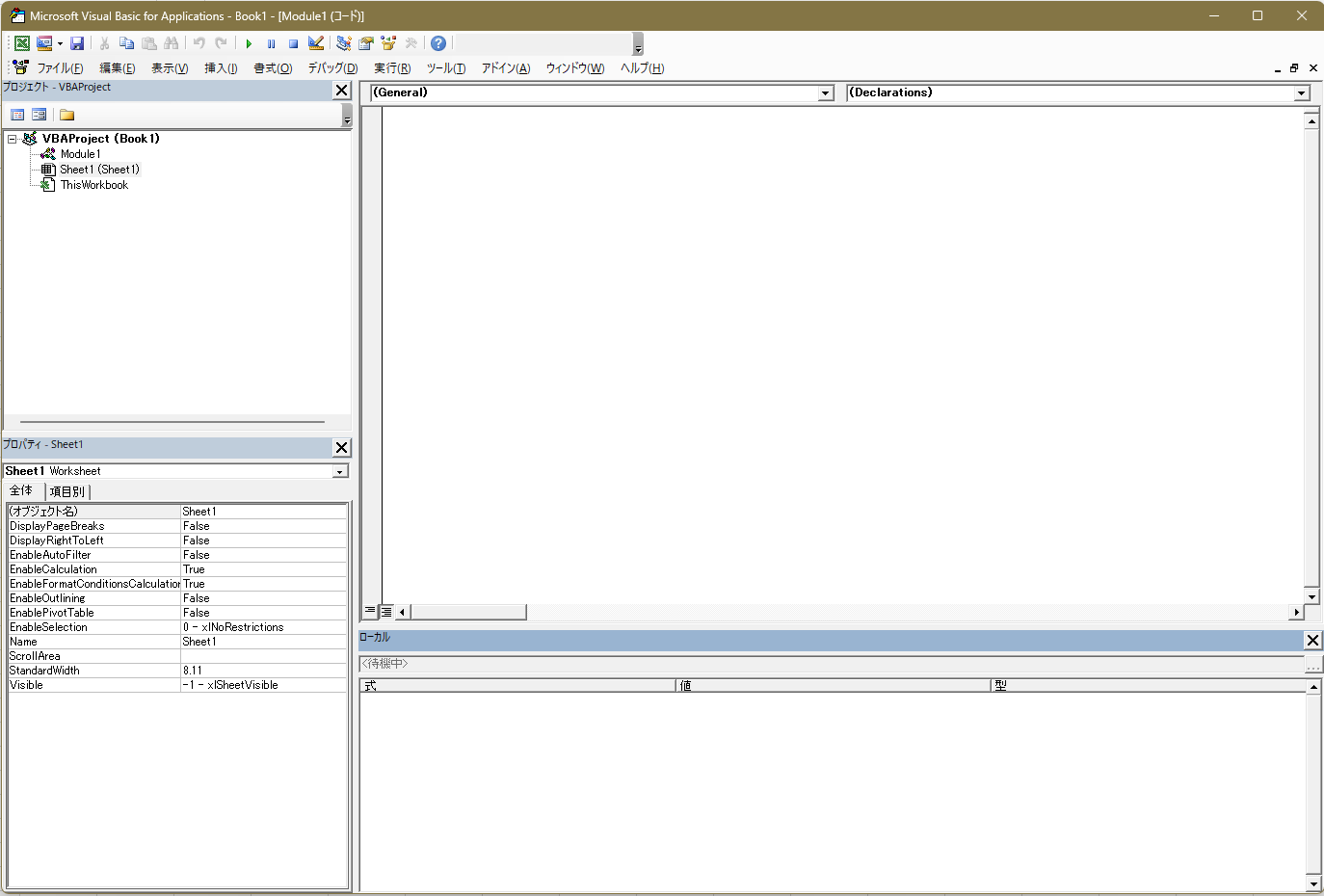Save the workbook with the floppy disk icon
This screenshot has height=896, width=1324.
coord(77,43)
